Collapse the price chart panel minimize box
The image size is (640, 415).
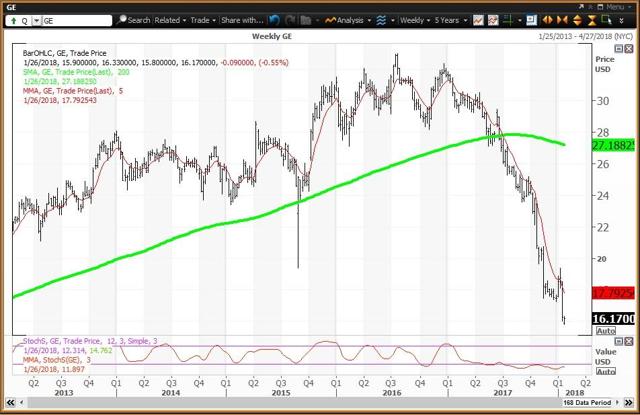point(619,49)
